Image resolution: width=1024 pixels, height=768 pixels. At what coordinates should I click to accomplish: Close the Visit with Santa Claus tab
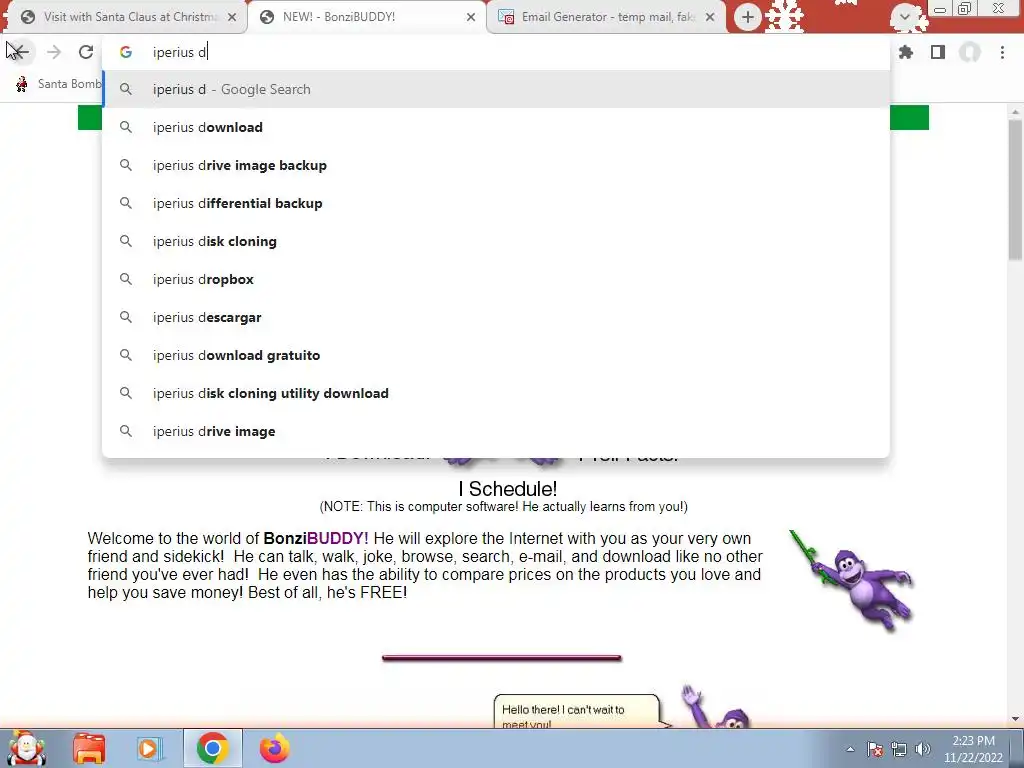click(232, 17)
